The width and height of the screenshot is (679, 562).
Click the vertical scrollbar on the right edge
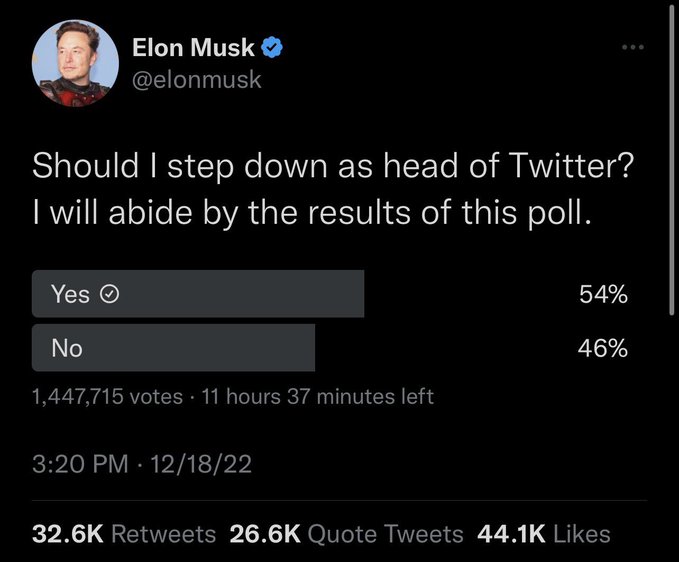pos(672,160)
